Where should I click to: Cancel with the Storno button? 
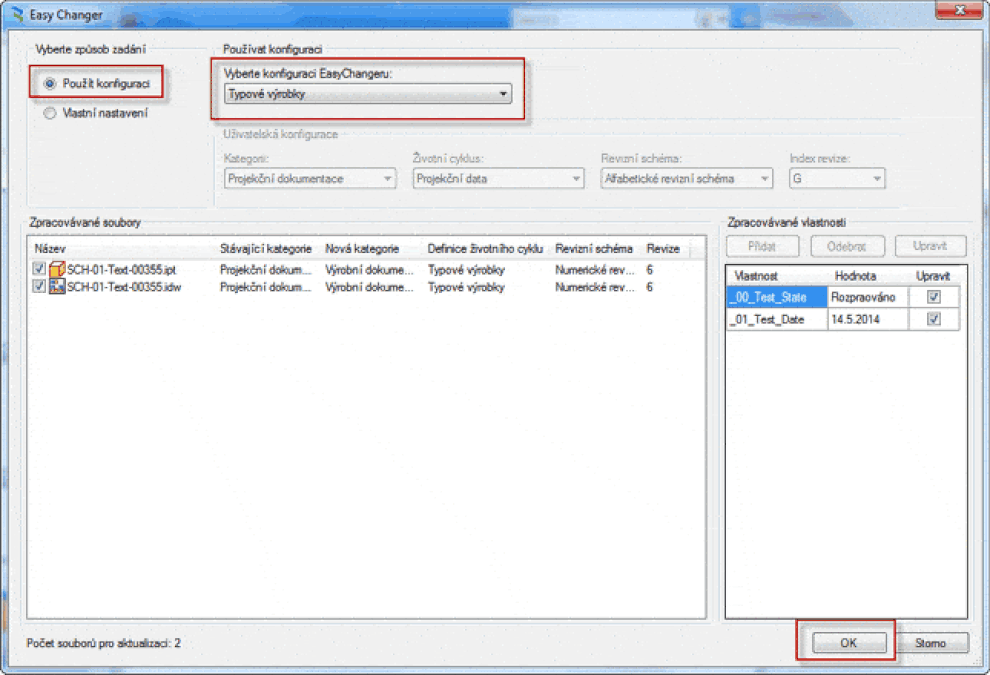(931, 643)
